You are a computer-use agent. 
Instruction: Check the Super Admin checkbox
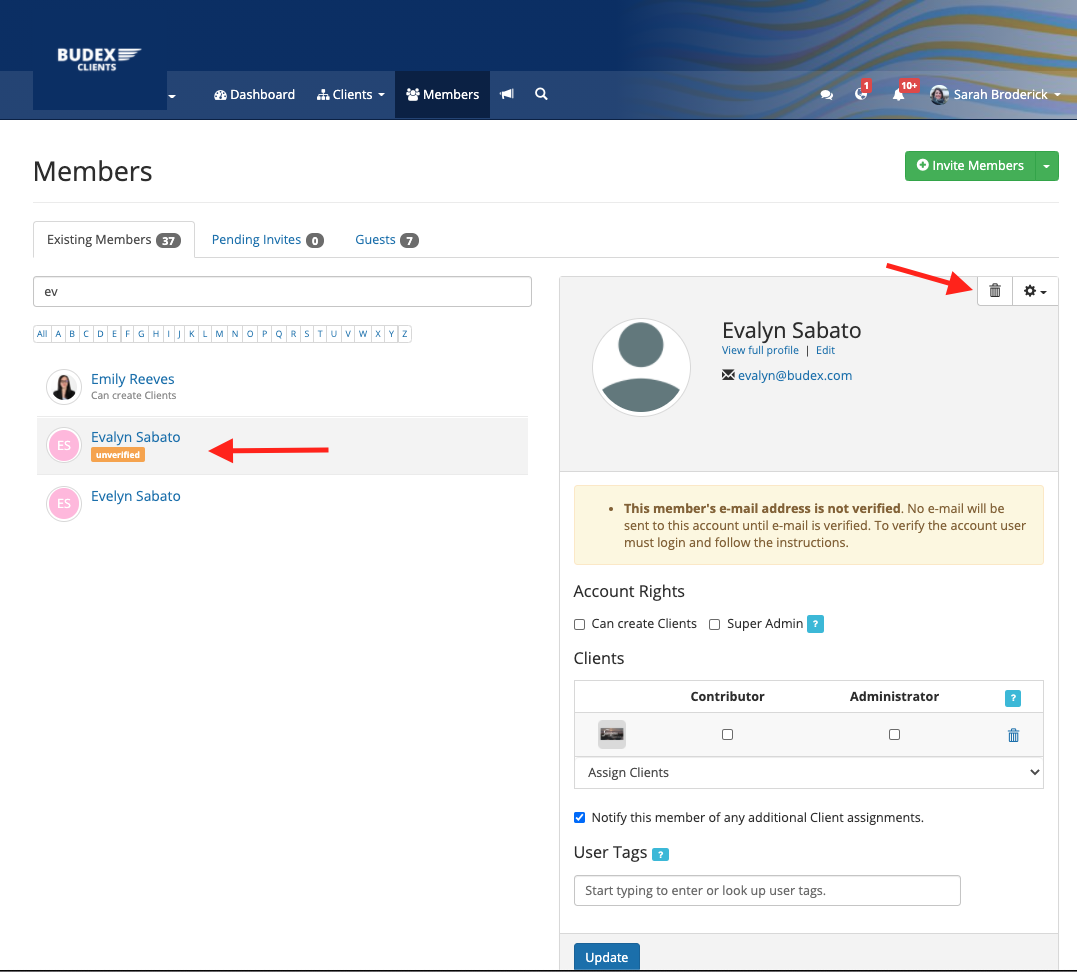pos(714,623)
